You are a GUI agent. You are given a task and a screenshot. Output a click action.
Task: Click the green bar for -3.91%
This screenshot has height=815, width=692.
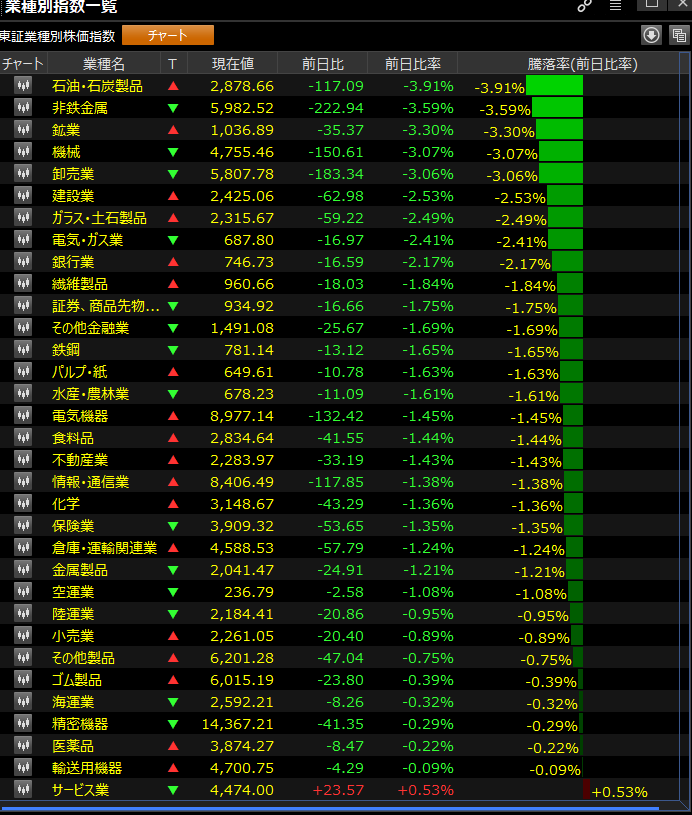click(x=554, y=85)
